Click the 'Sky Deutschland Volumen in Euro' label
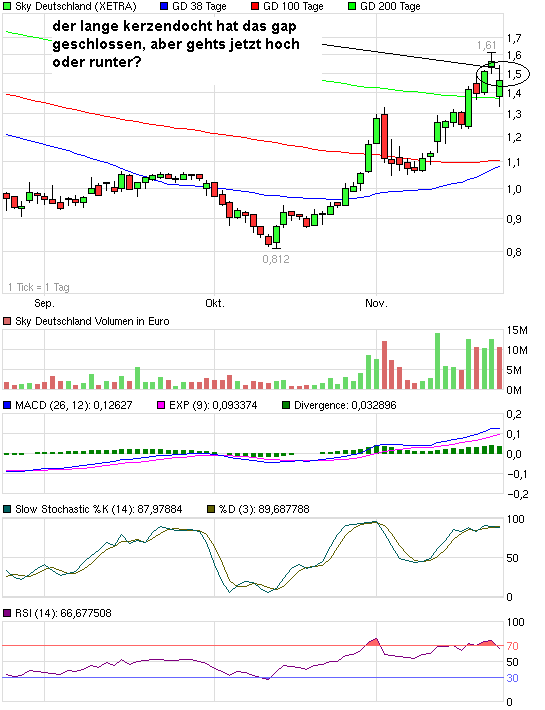This screenshot has width=545, height=710. tap(92, 321)
